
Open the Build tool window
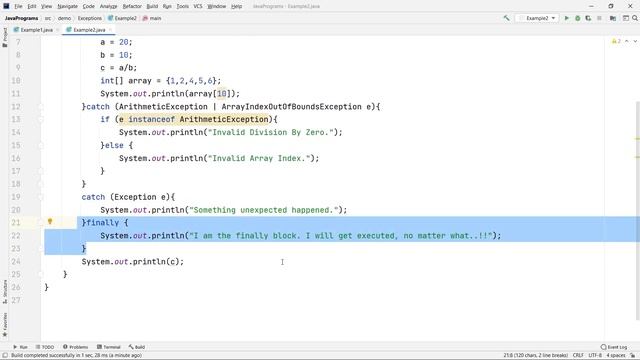pyautogui.click(x=137, y=347)
